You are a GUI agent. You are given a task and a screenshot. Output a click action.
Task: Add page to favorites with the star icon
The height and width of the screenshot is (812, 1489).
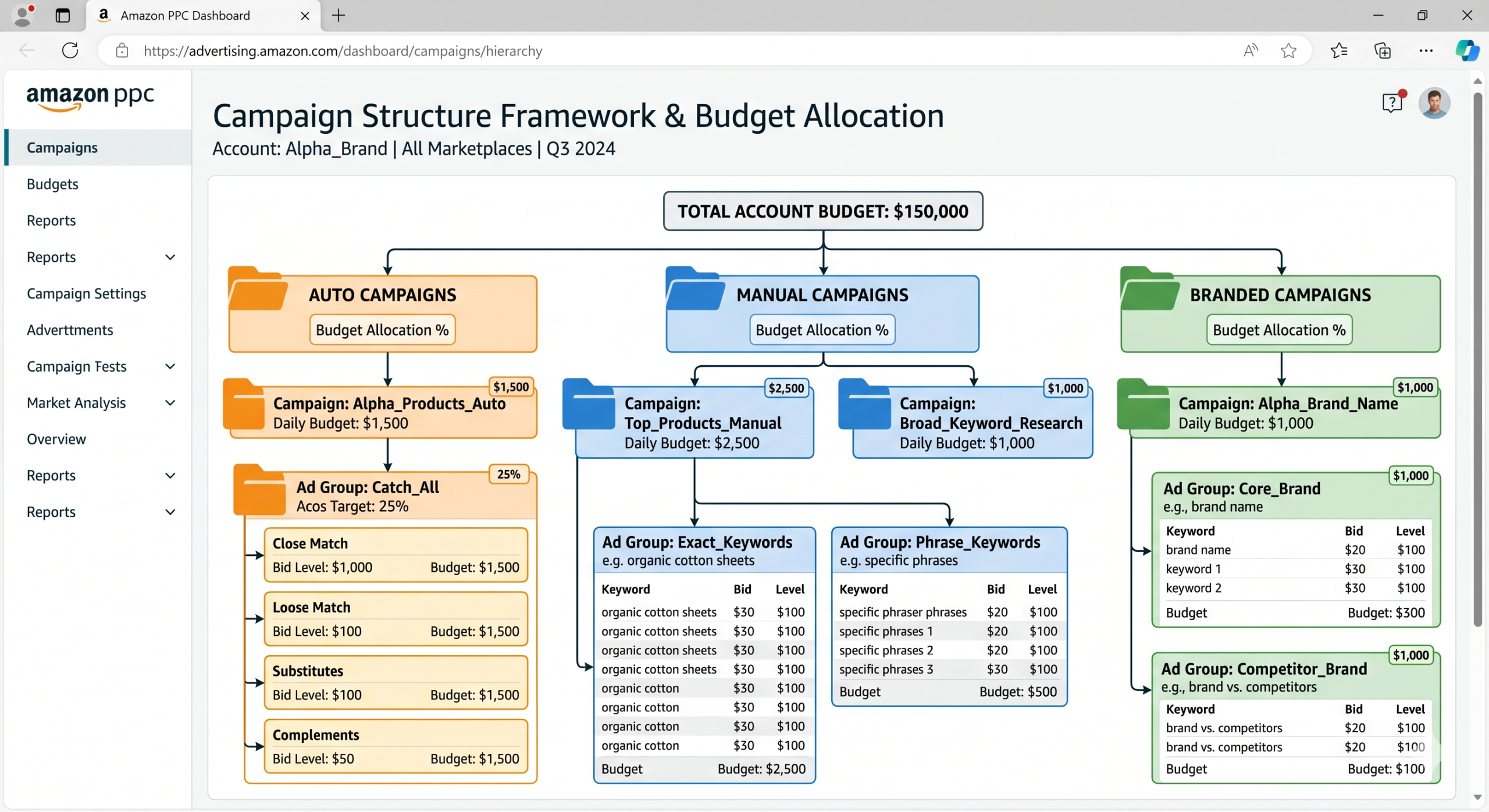(x=1288, y=51)
